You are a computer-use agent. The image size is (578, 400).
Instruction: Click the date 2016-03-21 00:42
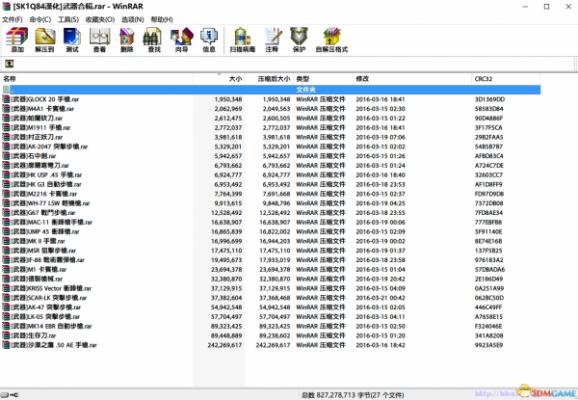[380, 298]
